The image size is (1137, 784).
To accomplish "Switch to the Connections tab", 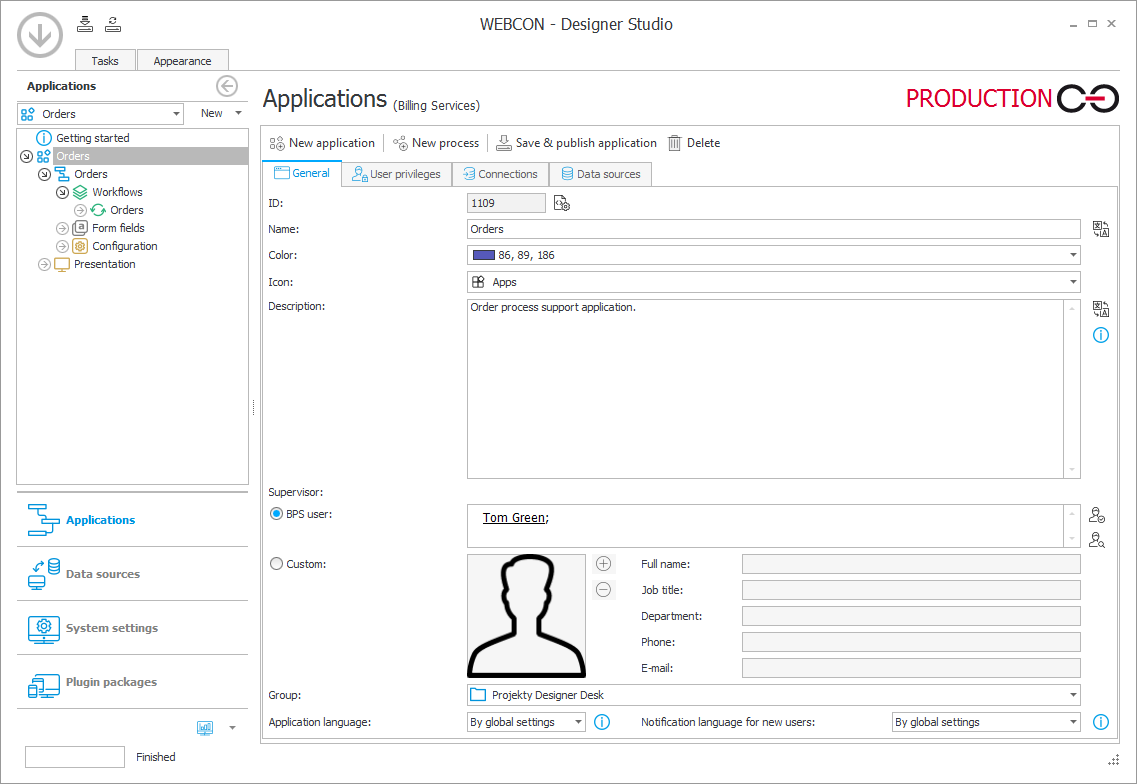I will [x=500, y=174].
